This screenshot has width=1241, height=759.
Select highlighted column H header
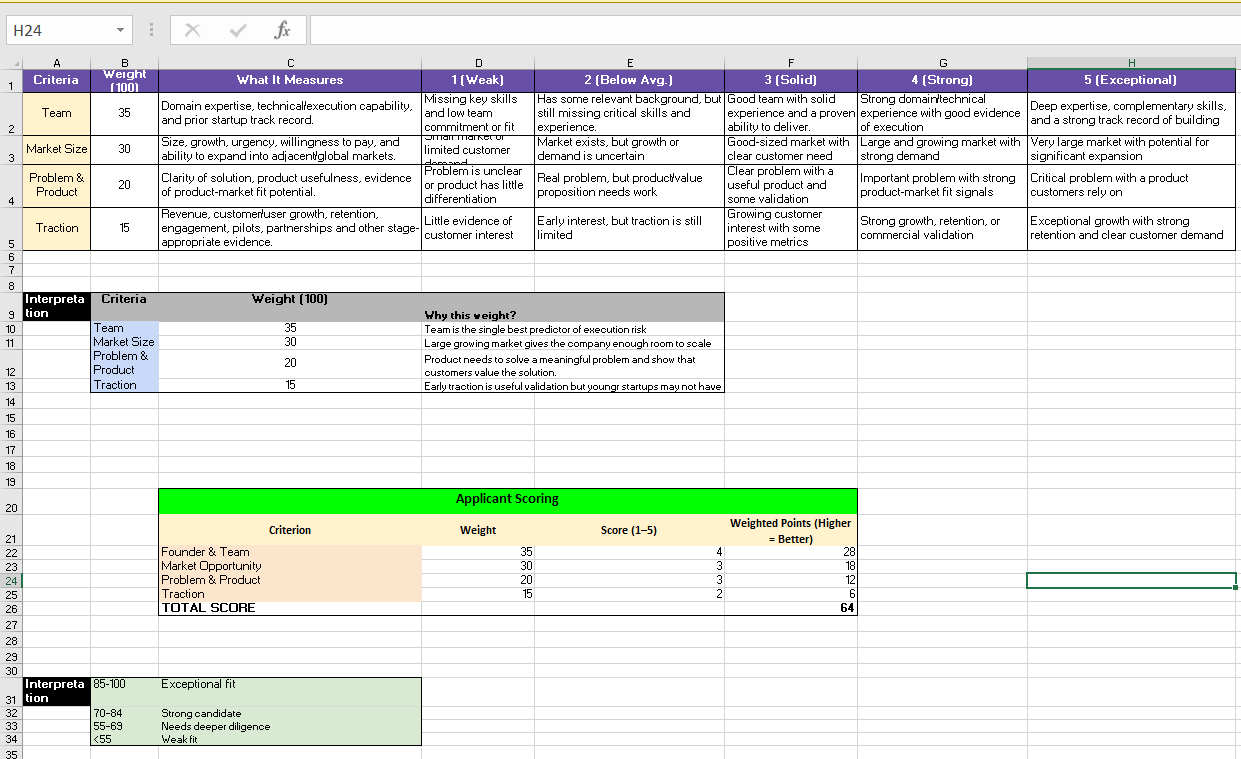pos(1131,62)
